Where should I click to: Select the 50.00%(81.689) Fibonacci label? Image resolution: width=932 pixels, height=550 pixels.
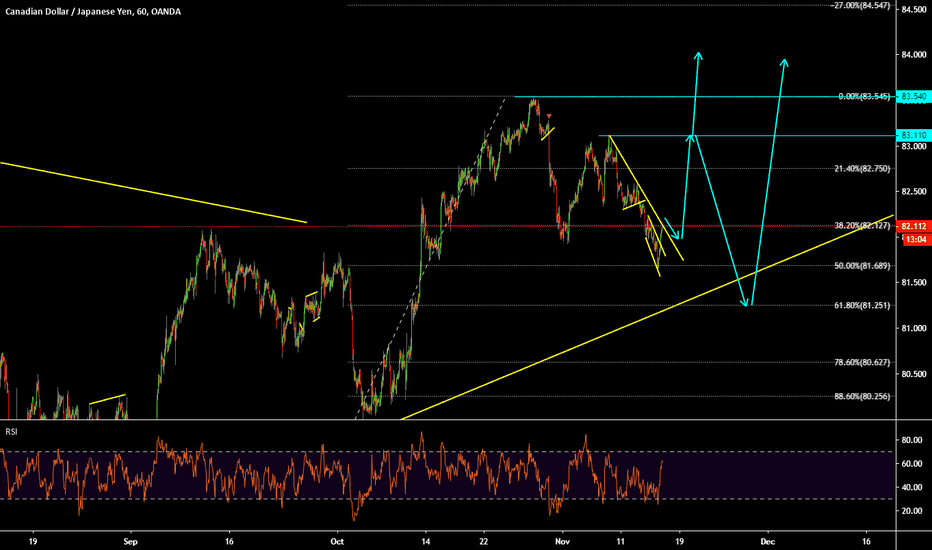[x=862, y=266]
